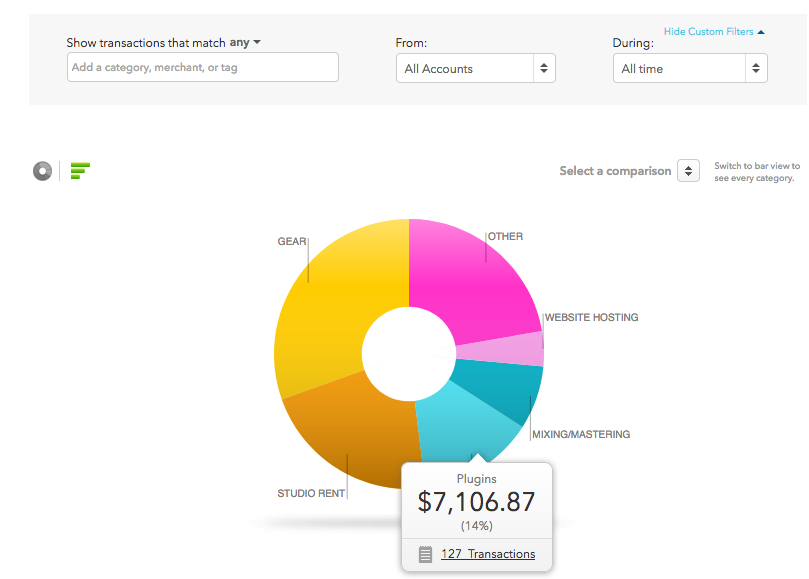Open the Select a comparison stepper
The image size is (809, 579).
click(x=688, y=171)
